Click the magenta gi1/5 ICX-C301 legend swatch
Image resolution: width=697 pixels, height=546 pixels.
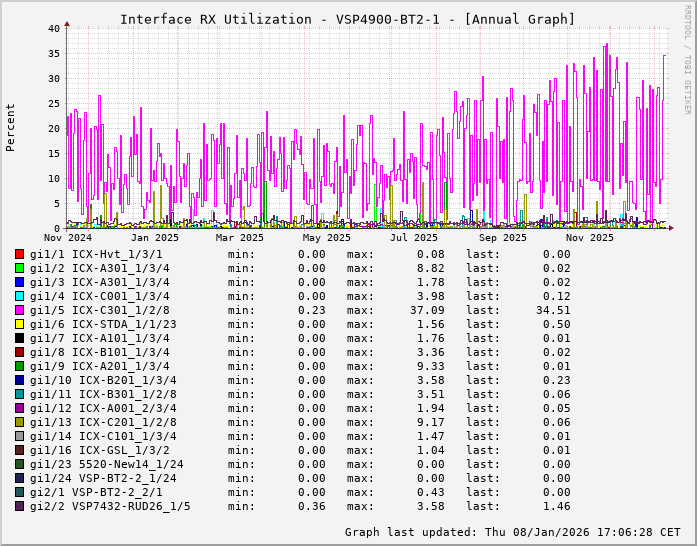19,310
